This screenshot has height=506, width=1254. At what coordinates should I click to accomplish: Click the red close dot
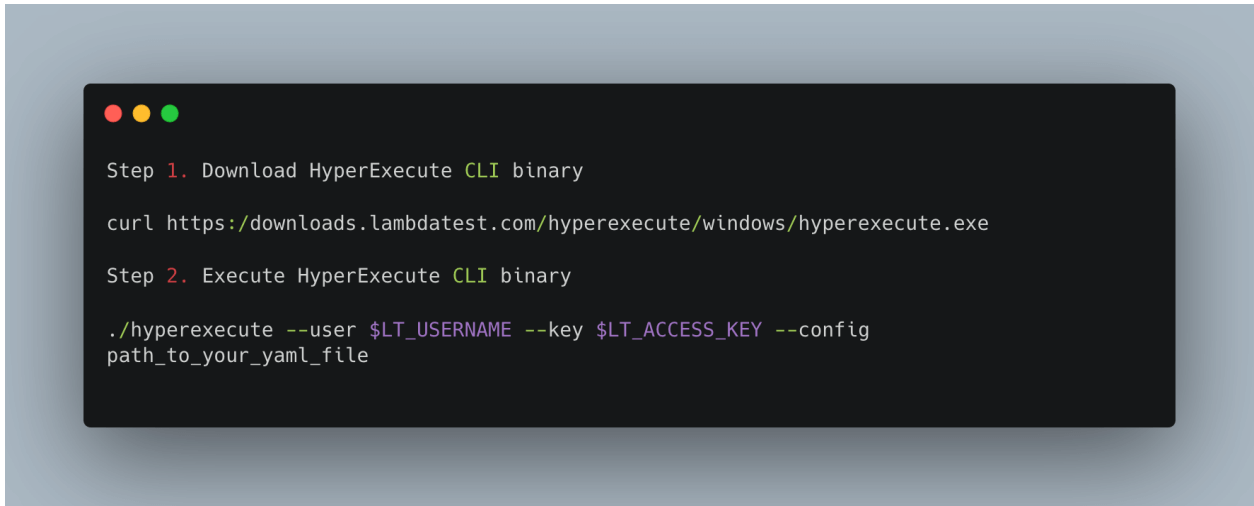(x=113, y=113)
